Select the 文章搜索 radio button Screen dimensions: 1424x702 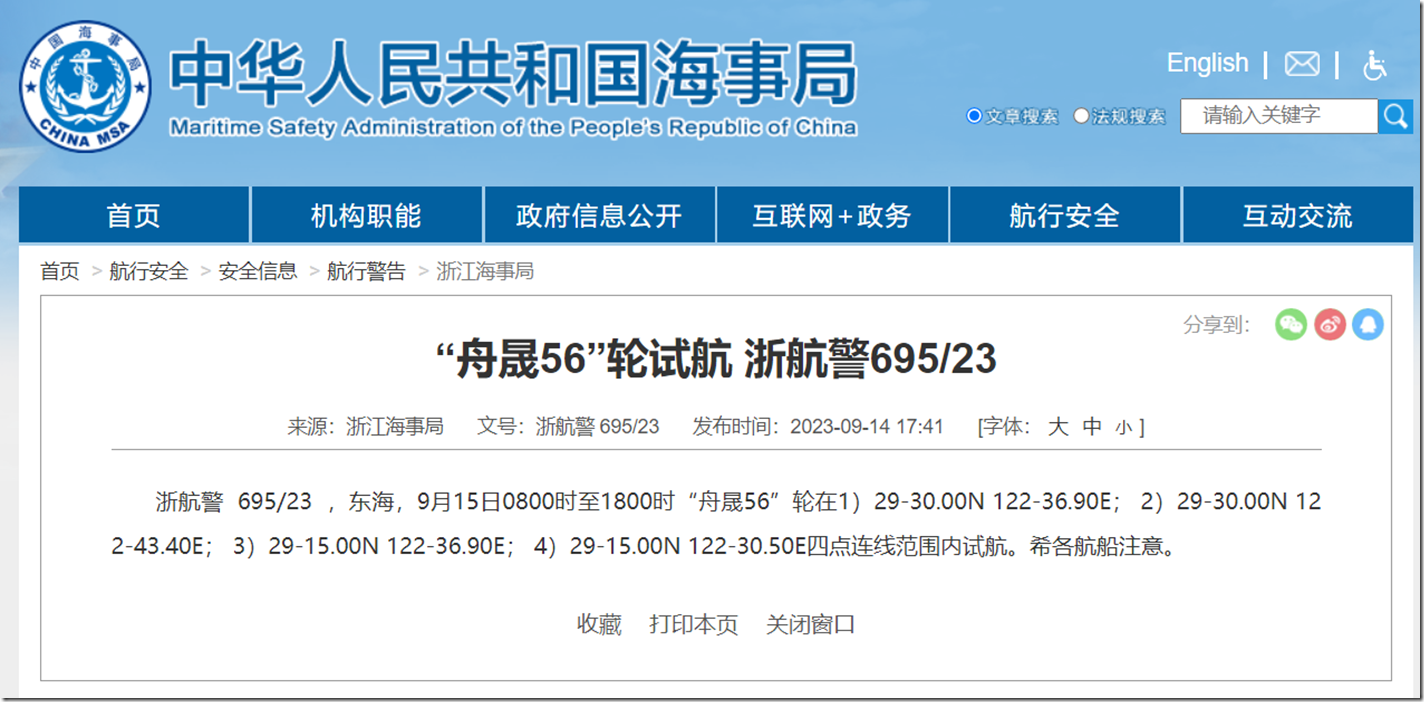point(974,116)
